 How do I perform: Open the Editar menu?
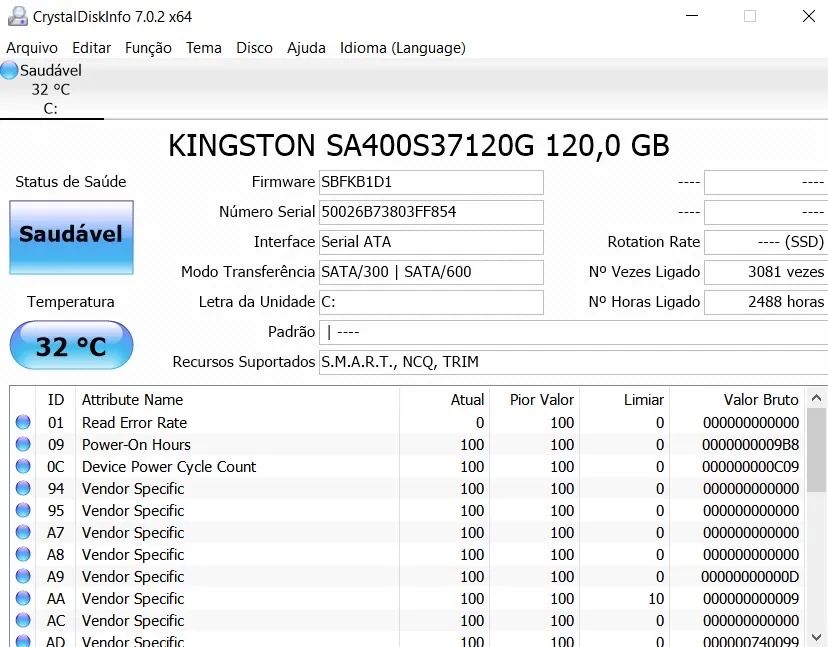(91, 48)
